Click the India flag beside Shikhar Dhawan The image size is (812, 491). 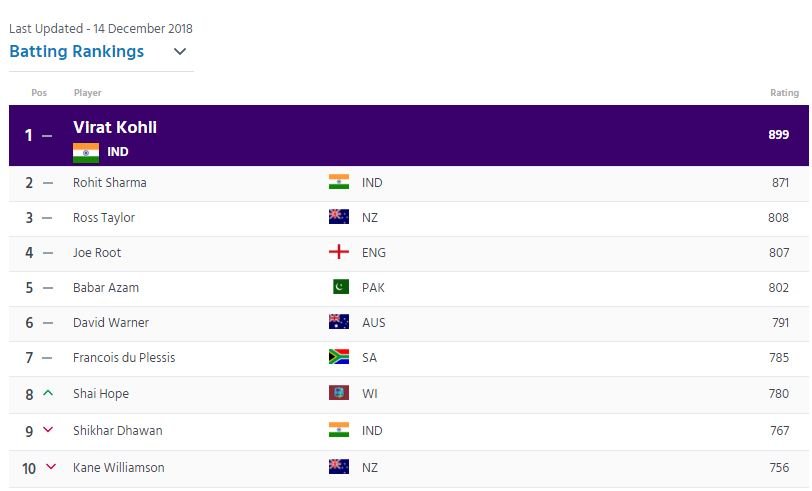[x=339, y=429]
